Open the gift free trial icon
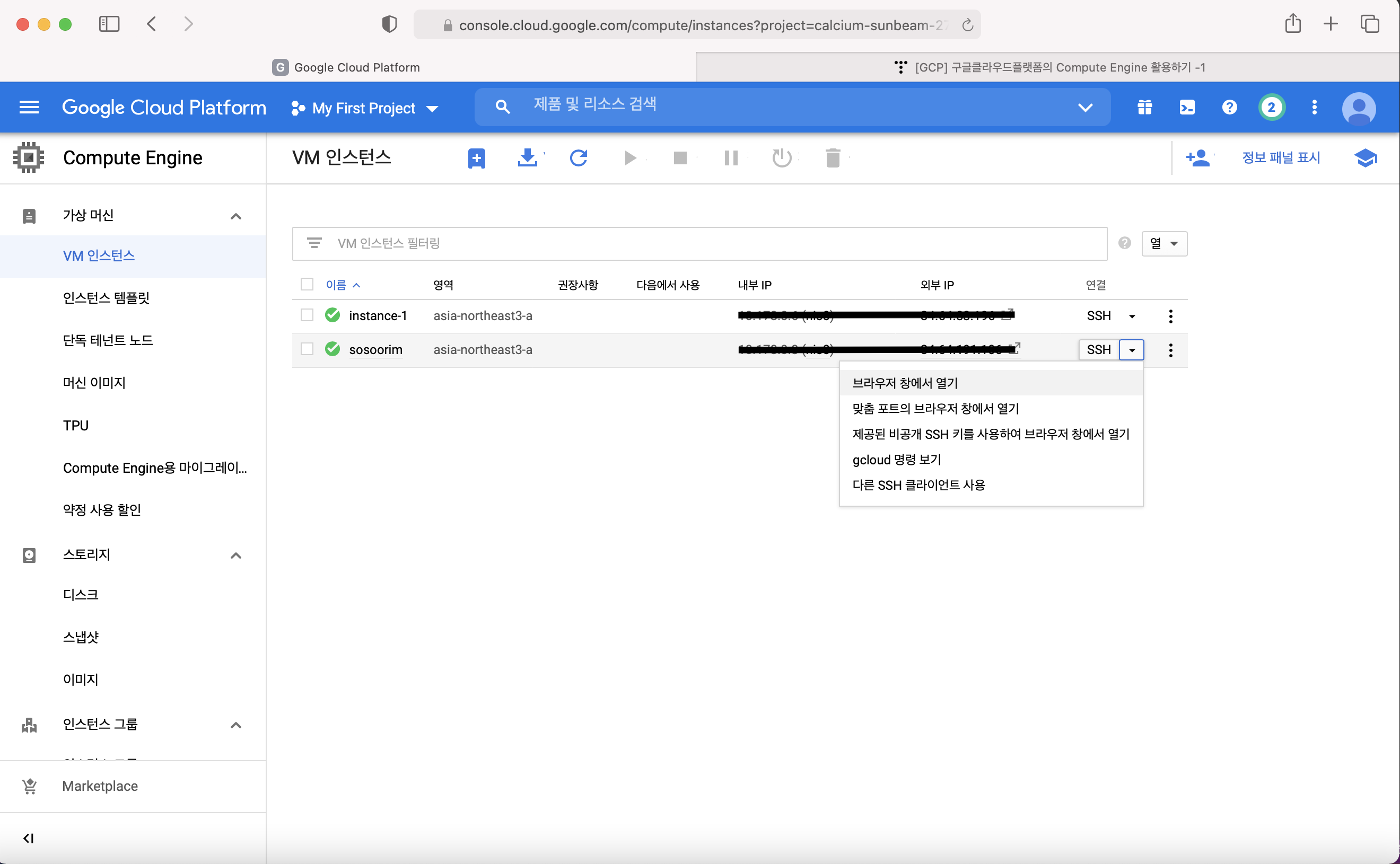This screenshot has width=1400, height=864. 1144,108
